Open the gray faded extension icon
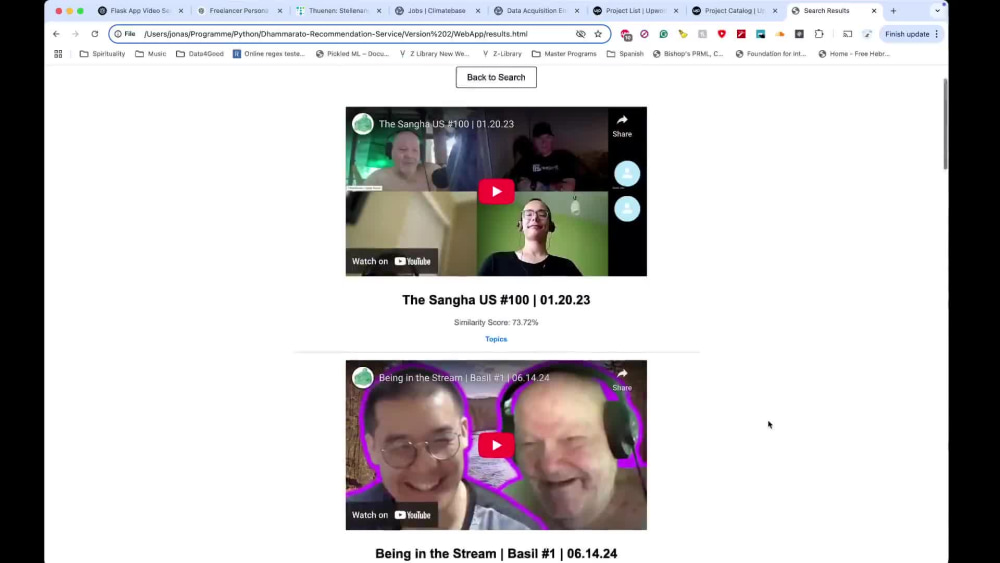Screen dimensions: 1000x563 702,34
